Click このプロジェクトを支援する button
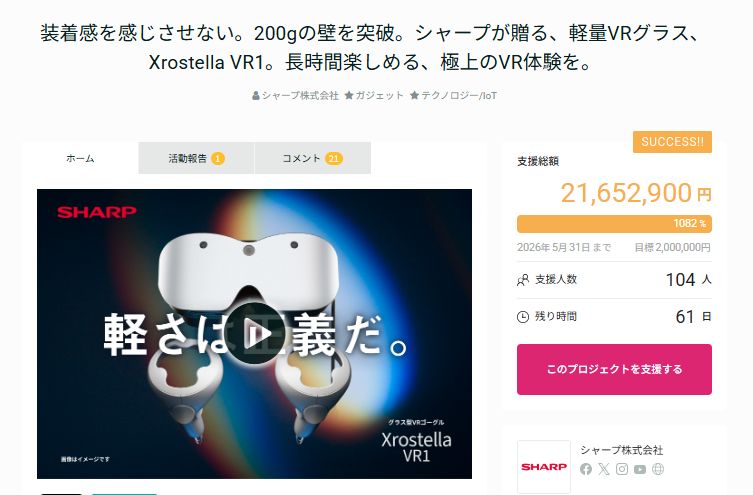 [614, 369]
